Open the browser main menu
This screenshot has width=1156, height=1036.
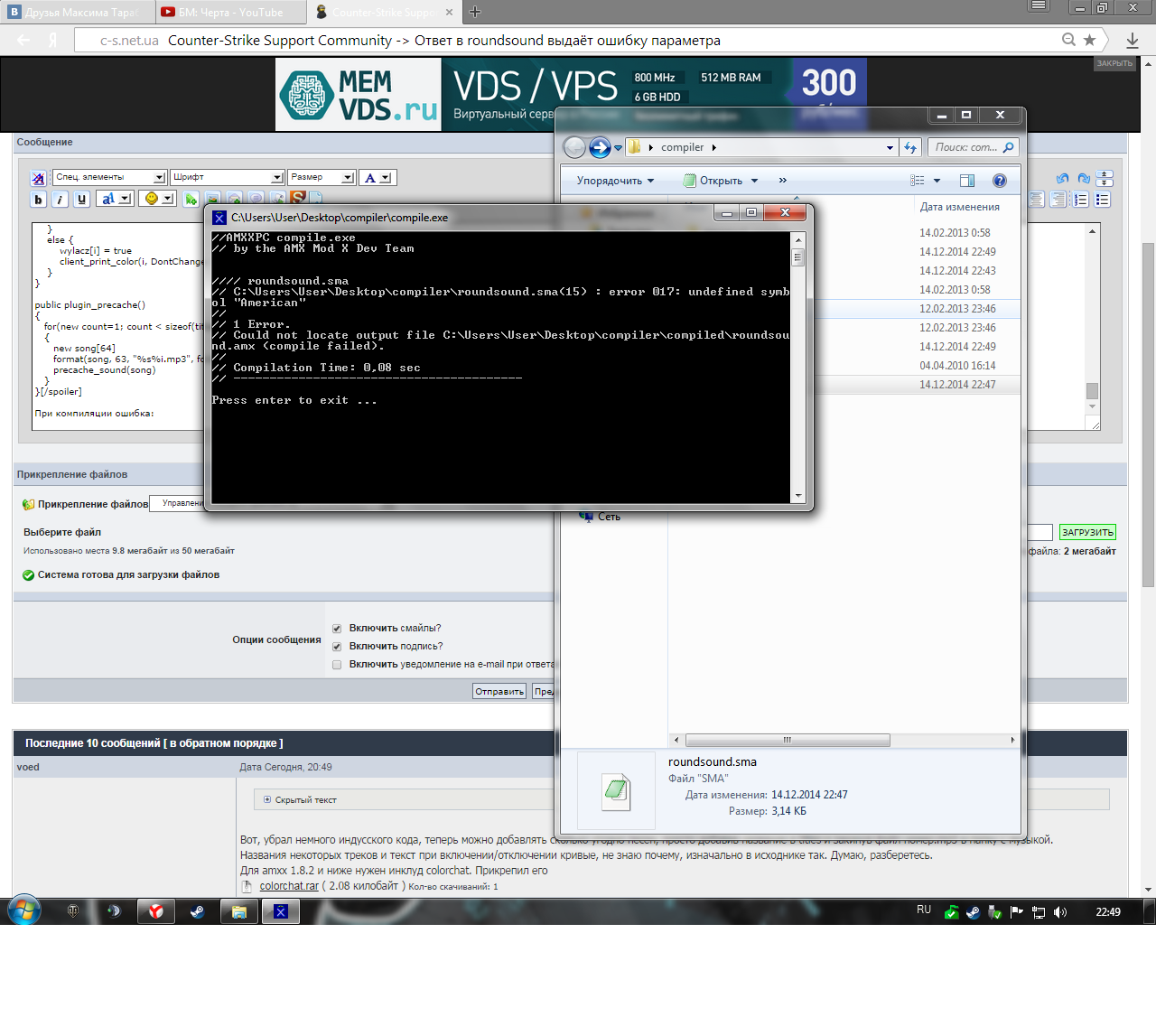(x=1039, y=6)
